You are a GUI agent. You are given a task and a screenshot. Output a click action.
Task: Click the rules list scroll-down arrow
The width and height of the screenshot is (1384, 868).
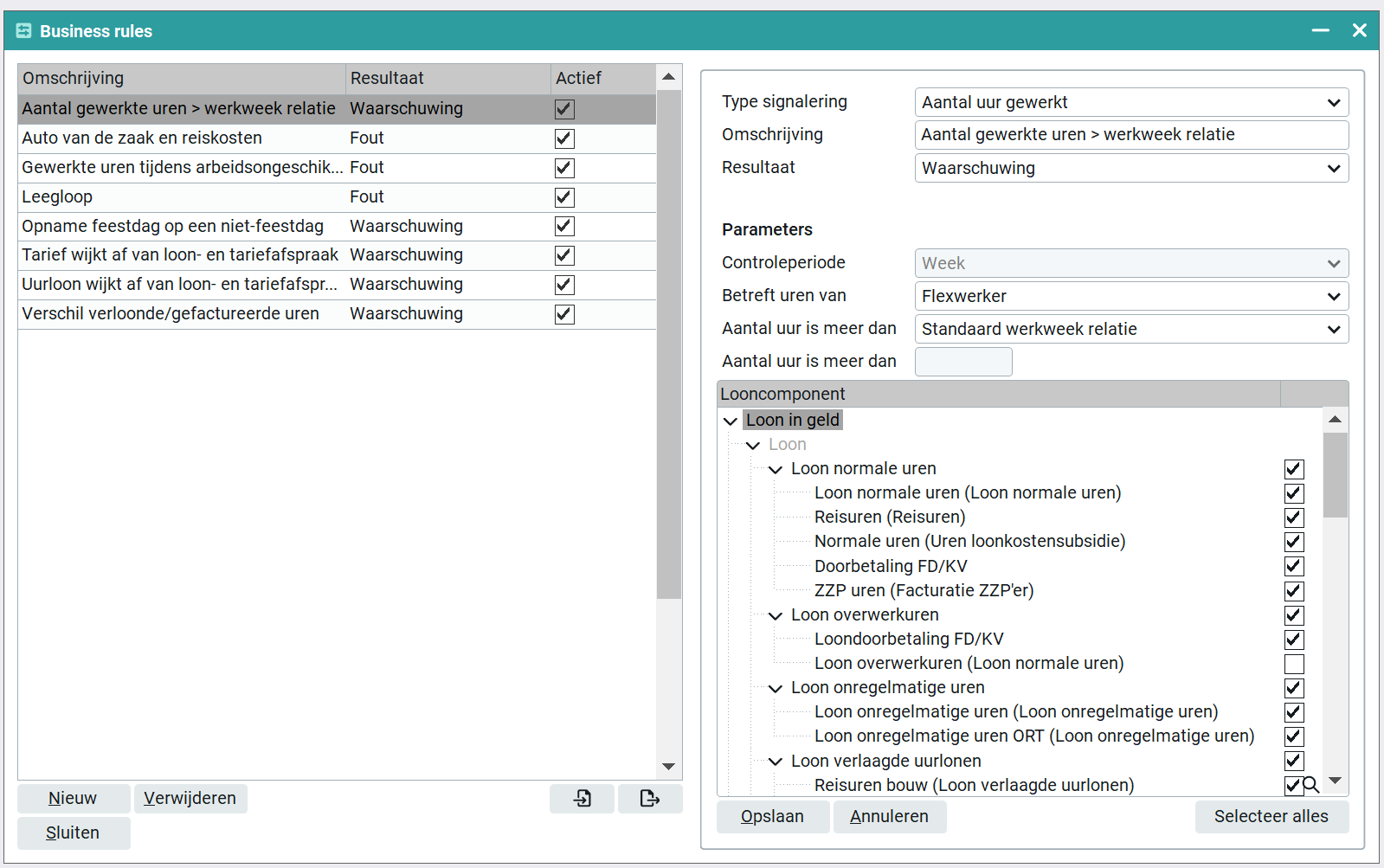668,766
